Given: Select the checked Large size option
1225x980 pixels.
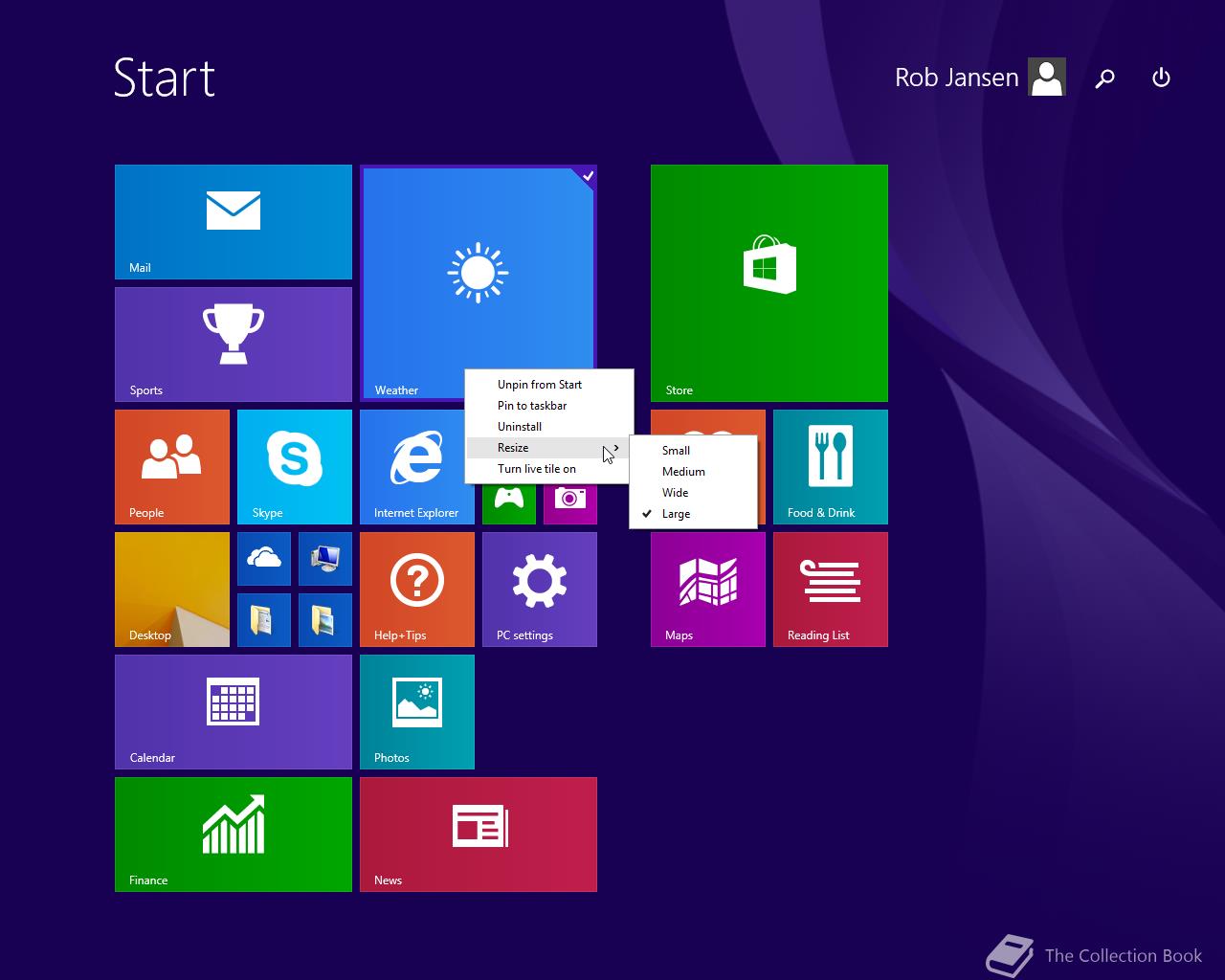Looking at the screenshot, I should tap(693, 514).
